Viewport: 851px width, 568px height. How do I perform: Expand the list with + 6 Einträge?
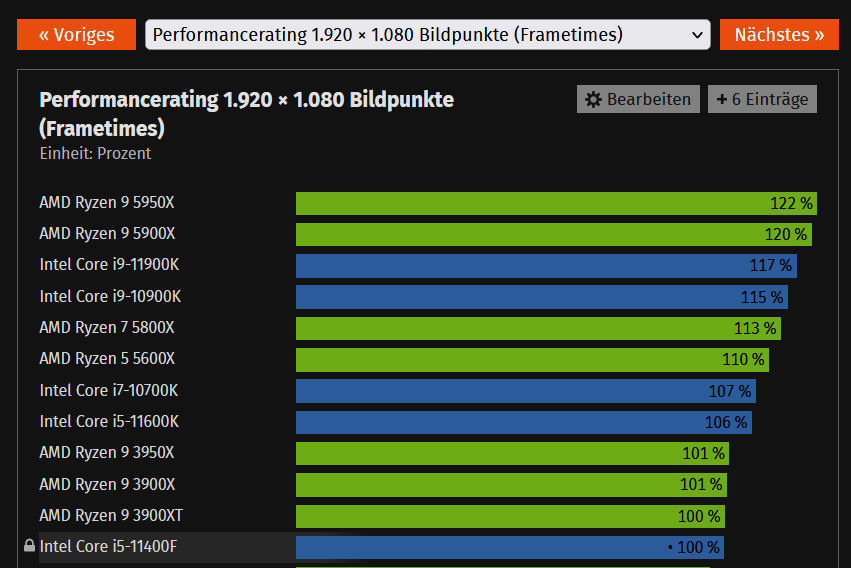pos(762,99)
